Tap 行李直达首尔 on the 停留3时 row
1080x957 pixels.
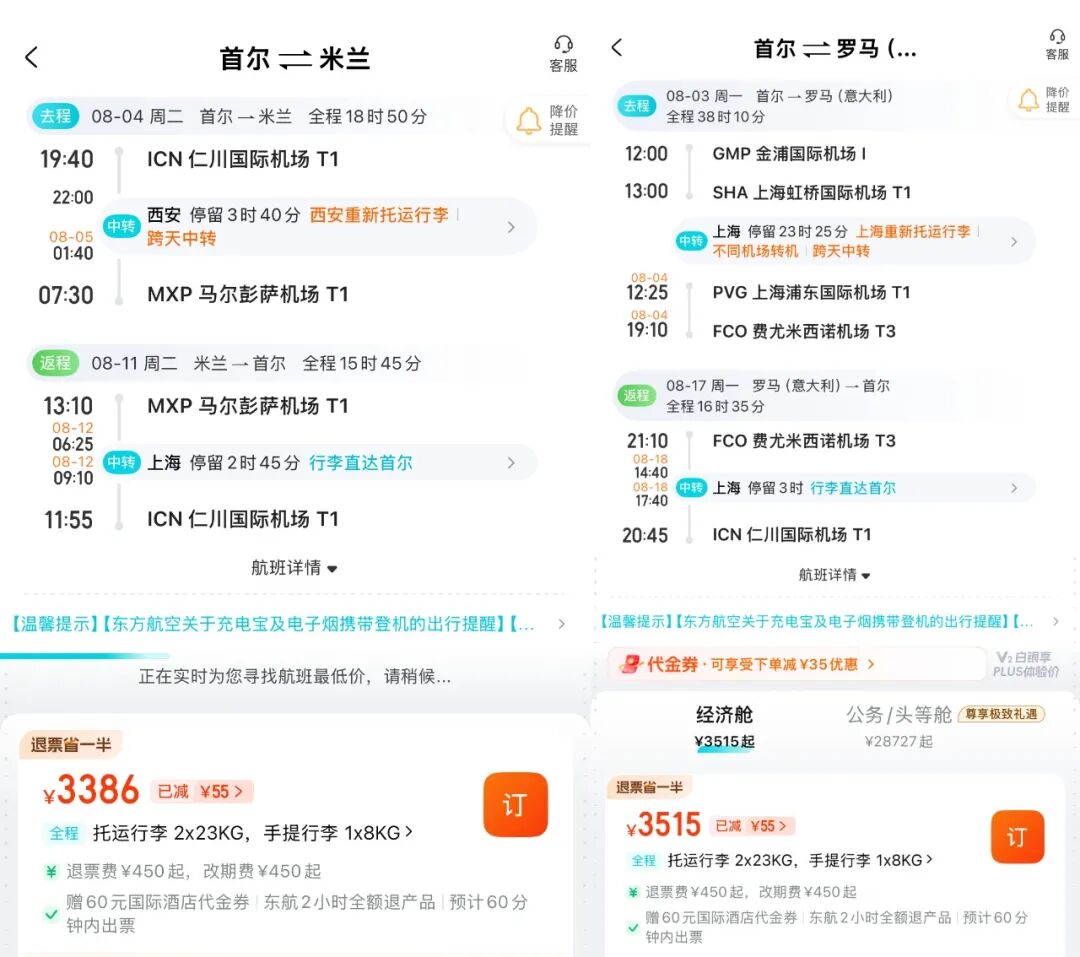[x=853, y=488]
